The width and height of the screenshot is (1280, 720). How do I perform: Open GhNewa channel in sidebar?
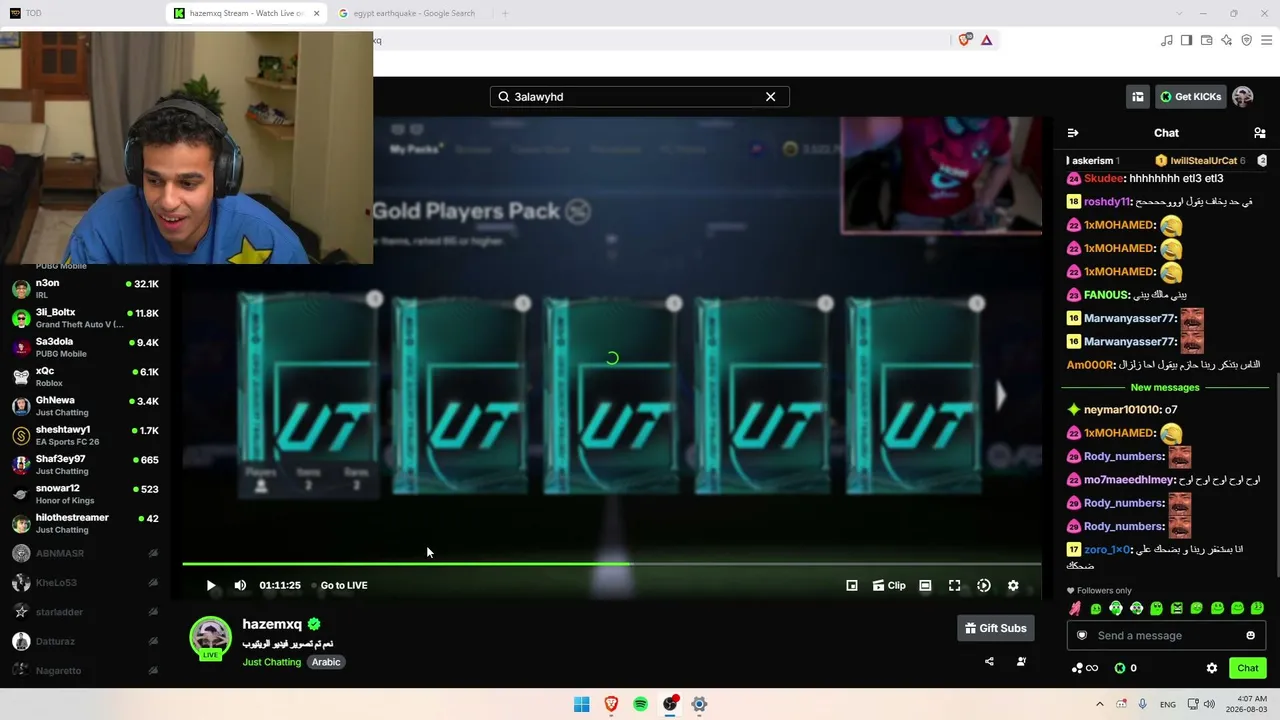pos(85,406)
